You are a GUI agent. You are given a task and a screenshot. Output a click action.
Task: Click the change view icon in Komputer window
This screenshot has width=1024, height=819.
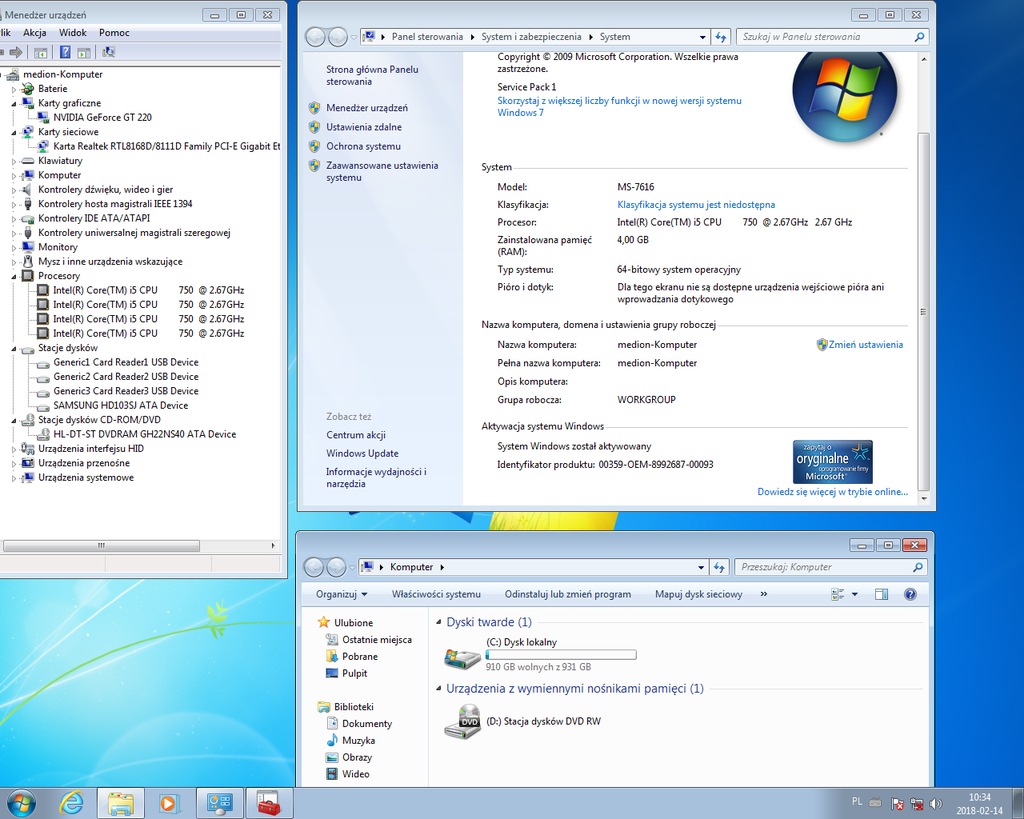tap(837, 594)
